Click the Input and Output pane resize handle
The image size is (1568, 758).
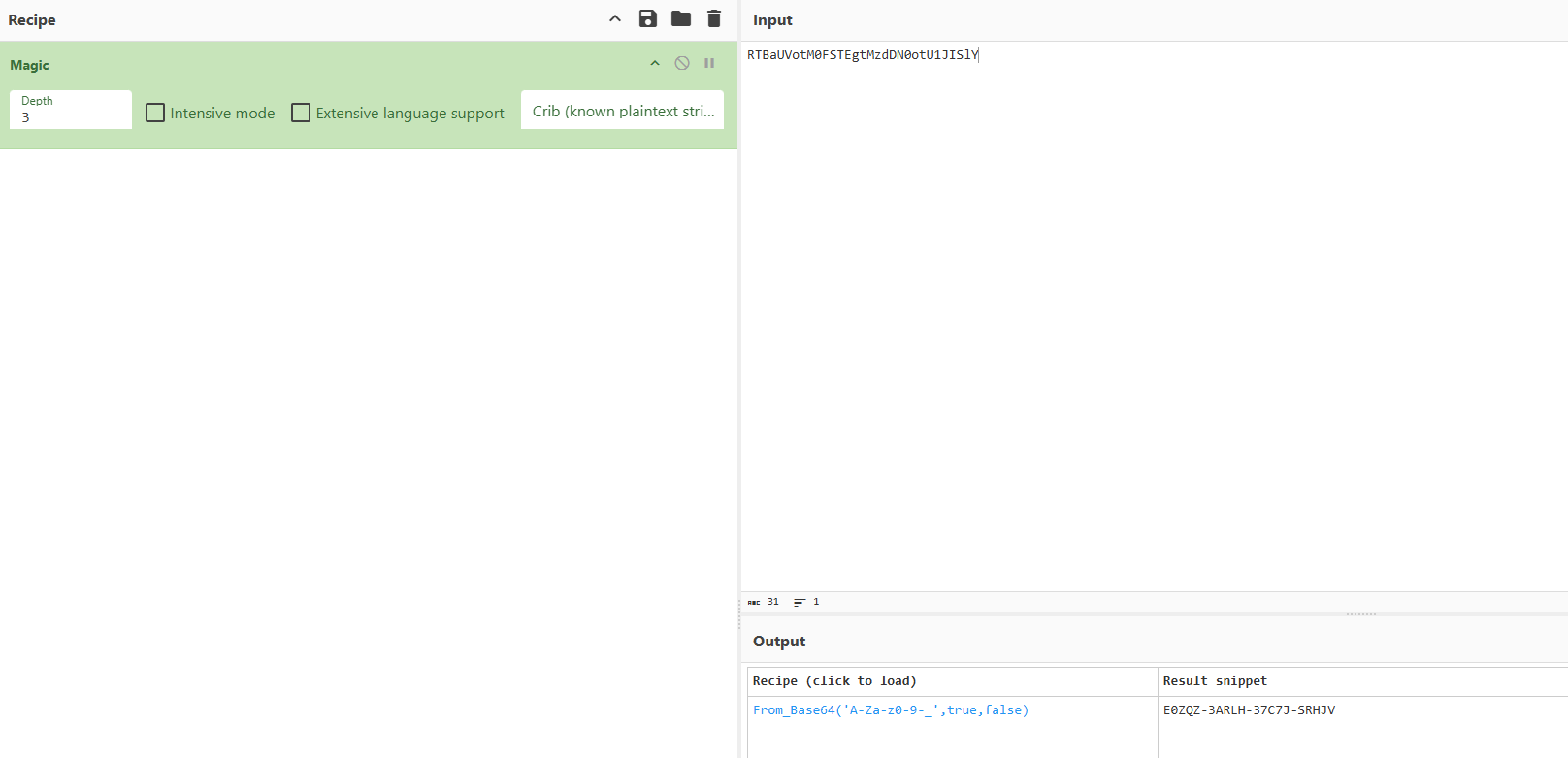tap(1360, 614)
